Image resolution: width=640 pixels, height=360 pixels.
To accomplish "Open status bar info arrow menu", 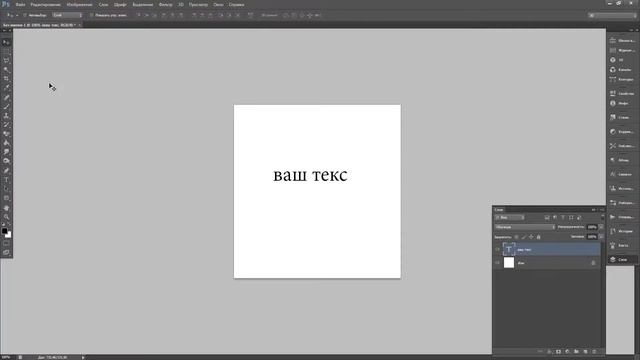I will [83, 357].
